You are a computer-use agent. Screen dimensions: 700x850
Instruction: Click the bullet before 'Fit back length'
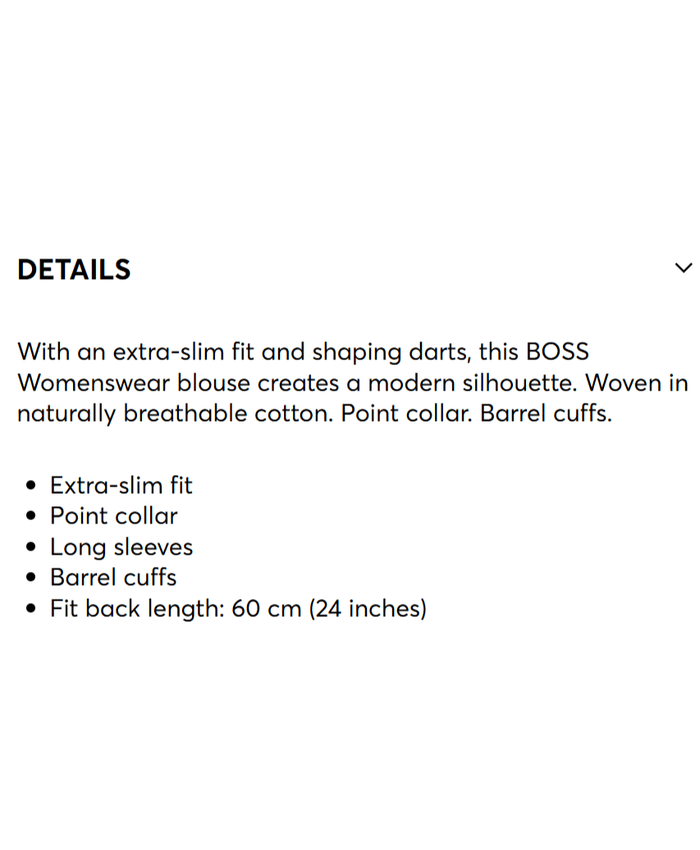point(30,609)
